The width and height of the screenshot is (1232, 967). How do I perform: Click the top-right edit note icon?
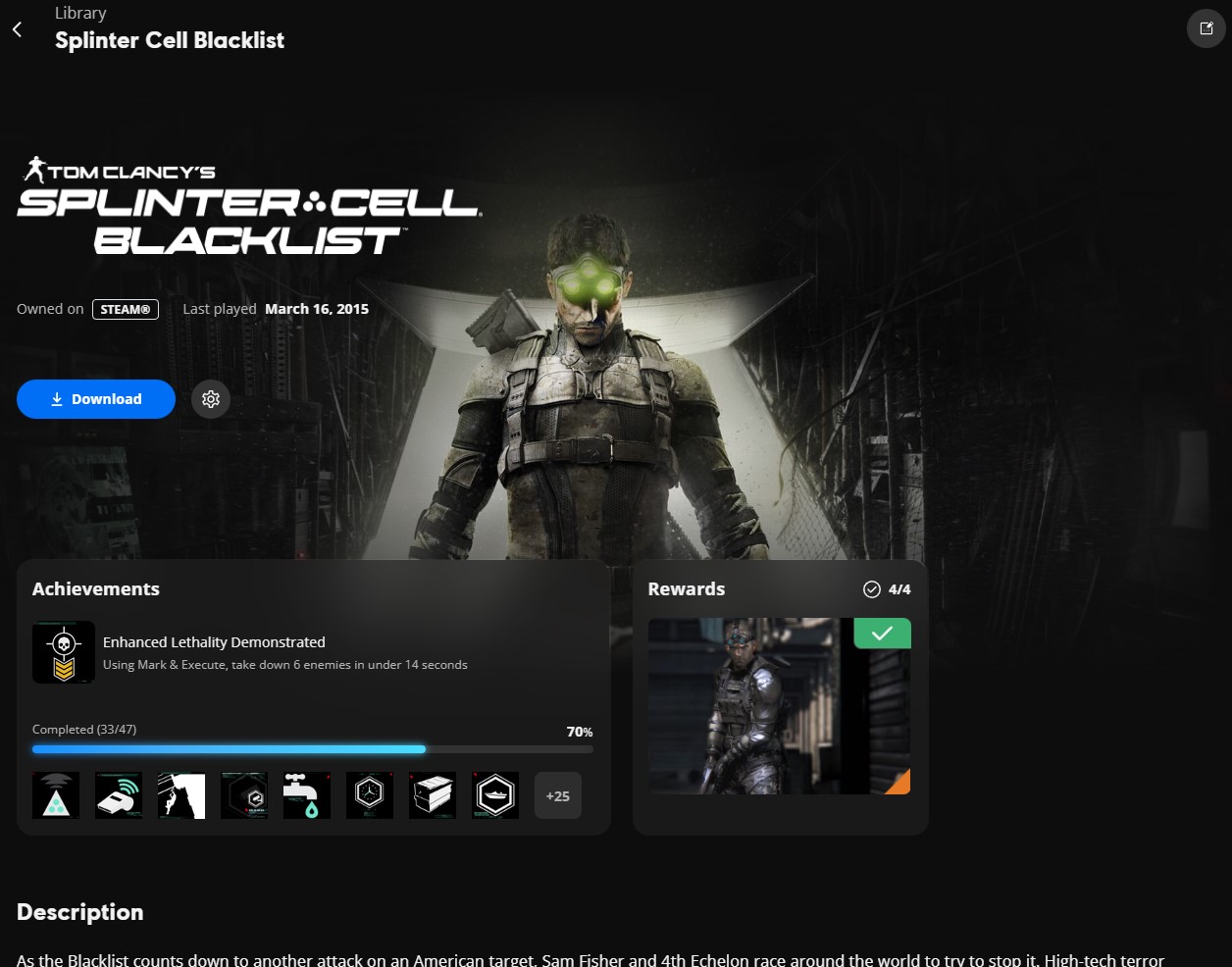[x=1206, y=28]
